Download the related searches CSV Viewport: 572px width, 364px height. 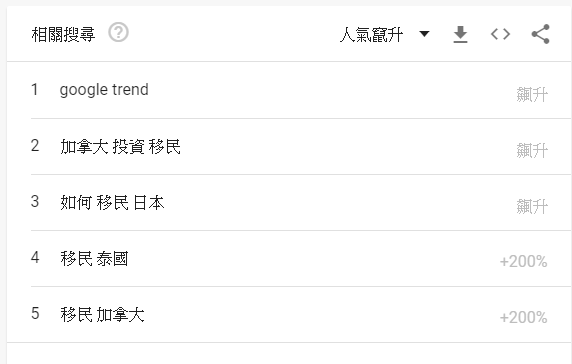pos(460,34)
